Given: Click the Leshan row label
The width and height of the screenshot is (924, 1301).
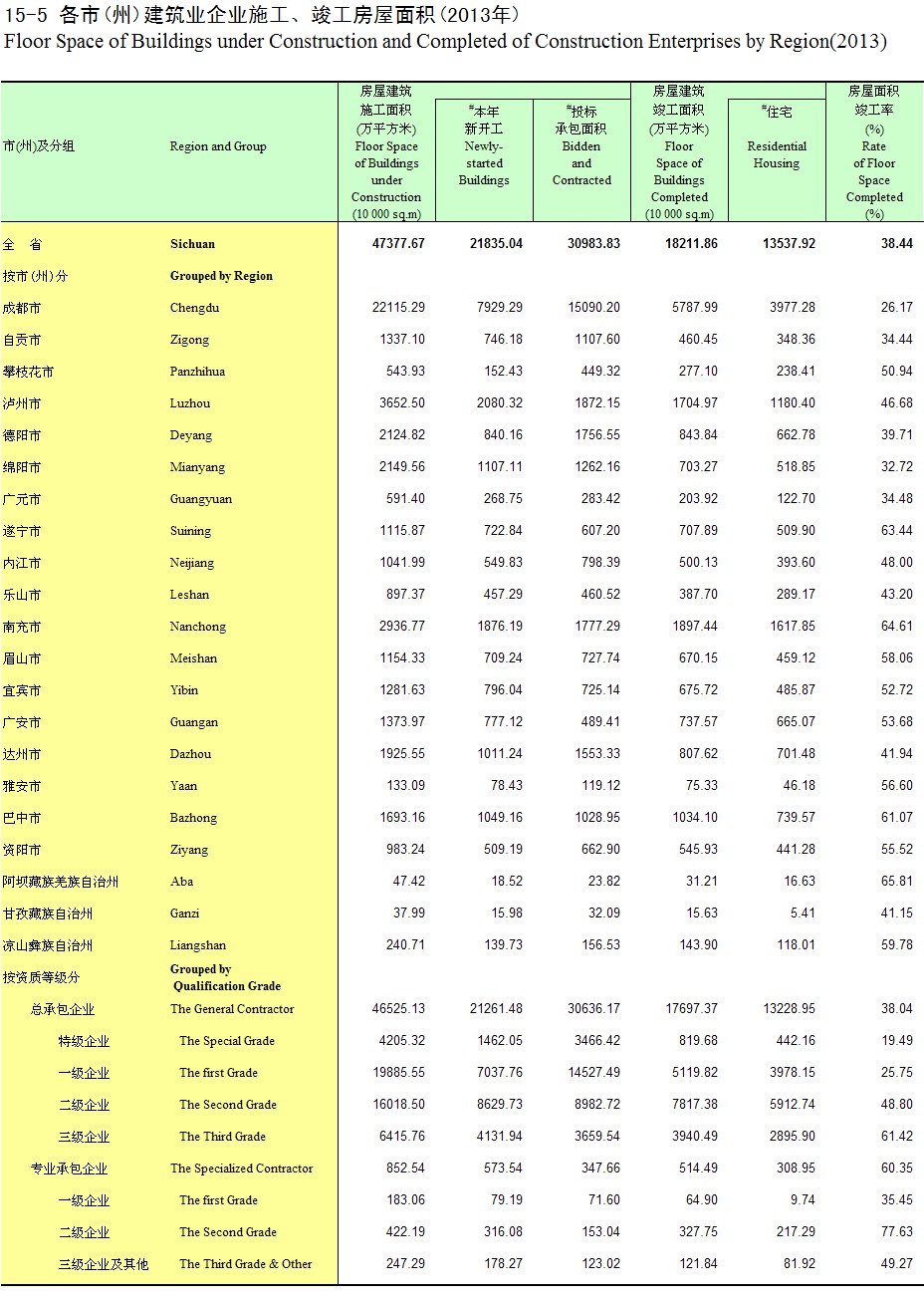Looking at the screenshot, I should [x=189, y=595].
